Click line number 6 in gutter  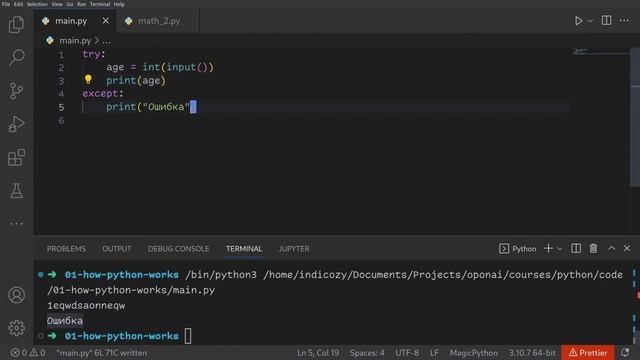tap(61, 120)
